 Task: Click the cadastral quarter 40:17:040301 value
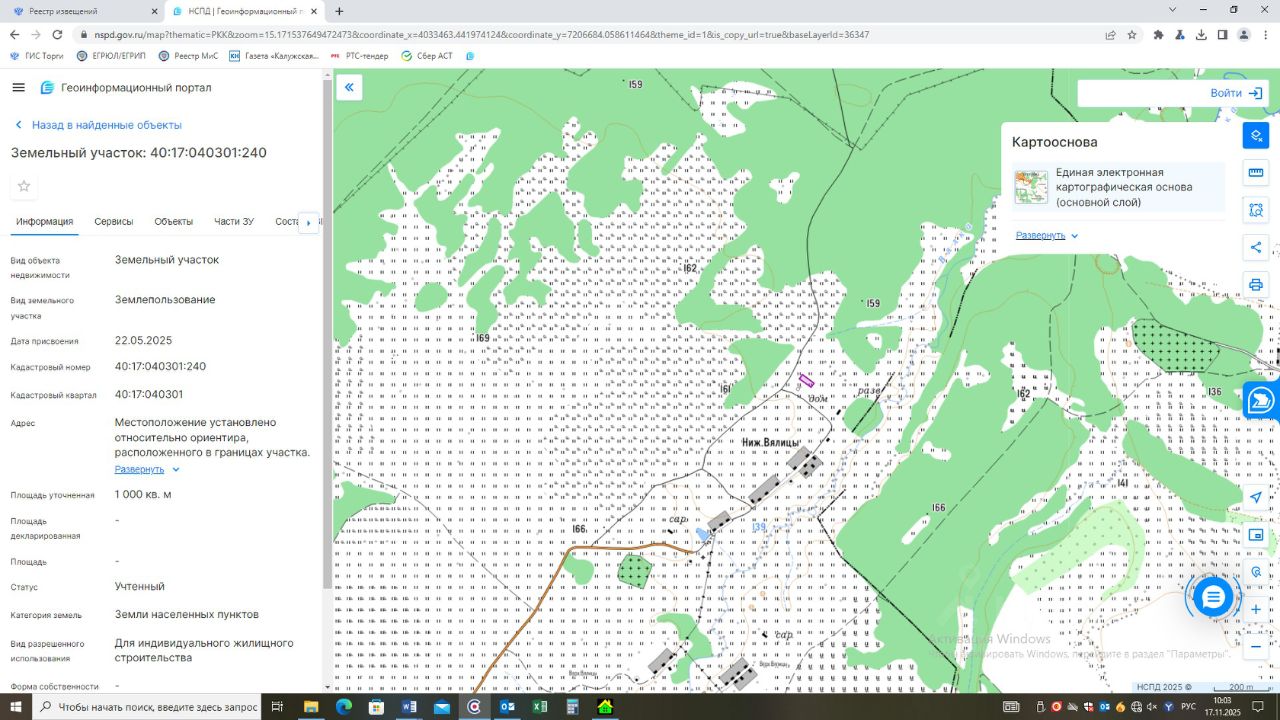coord(149,394)
